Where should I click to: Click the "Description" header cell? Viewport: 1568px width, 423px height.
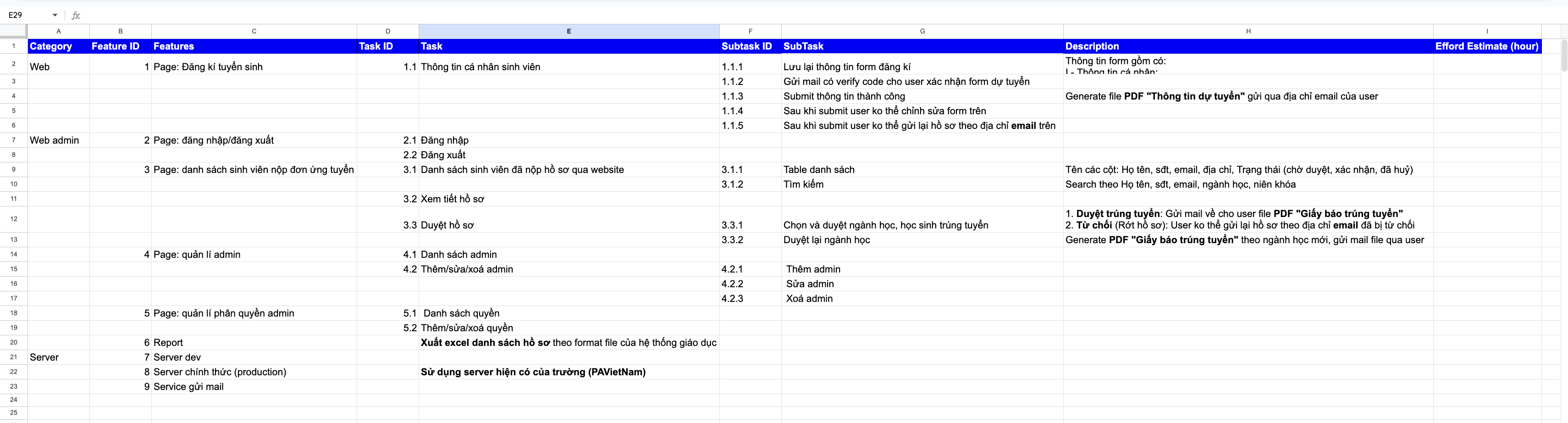tap(1248, 46)
